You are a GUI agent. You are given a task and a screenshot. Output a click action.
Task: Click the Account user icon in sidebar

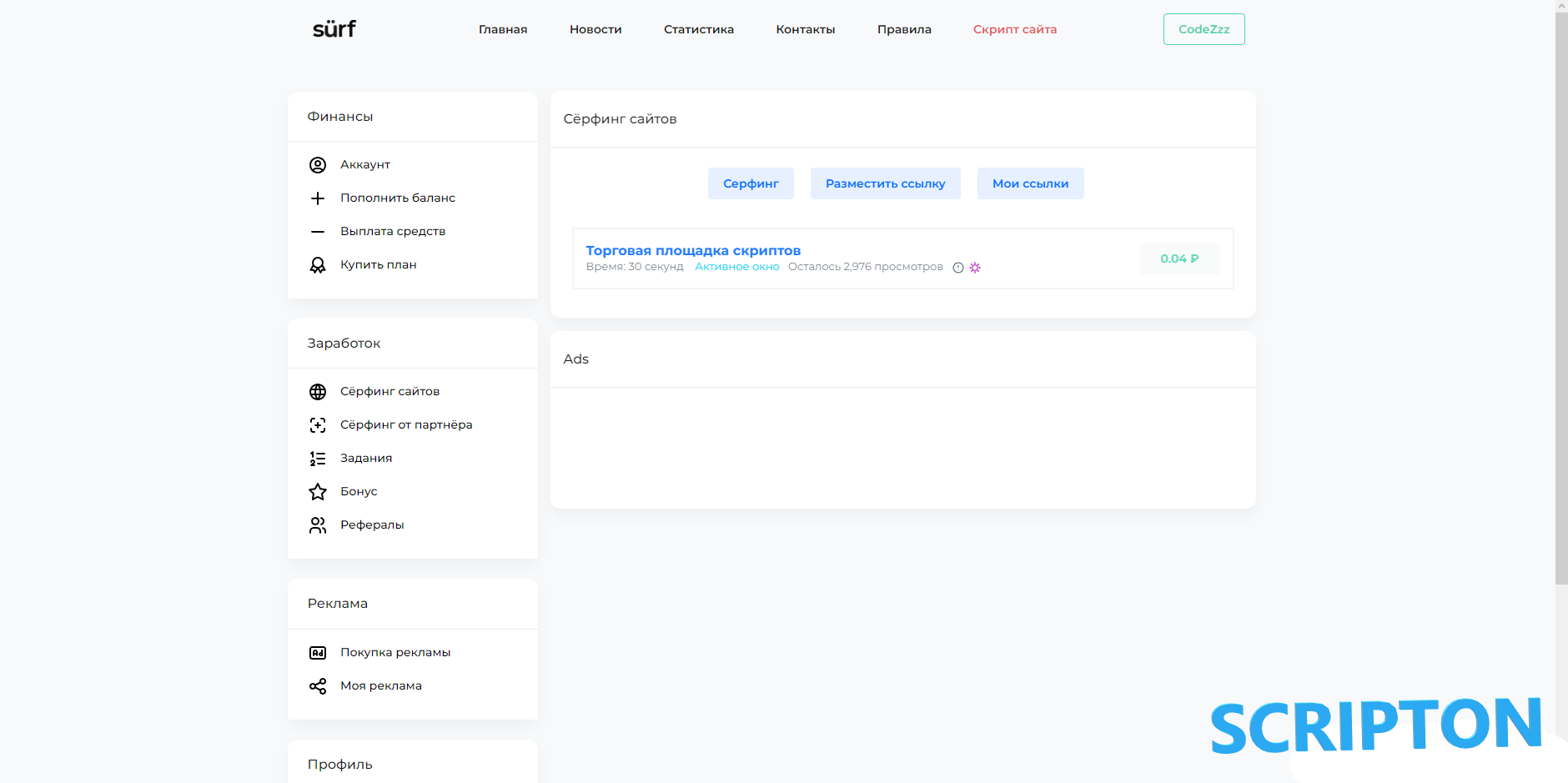click(318, 165)
